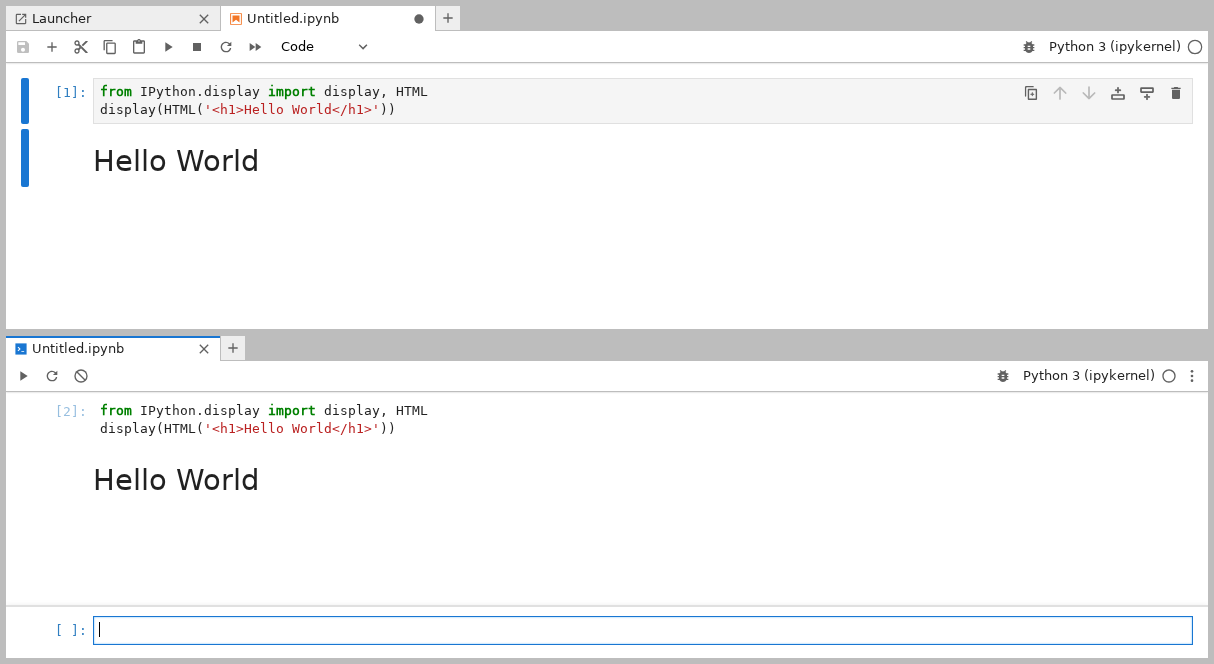Click the unsaved dot on the Untitled.ipynb tab
Image resolution: width=1214 pixels, height=664 pixels.
pos(419,19)
